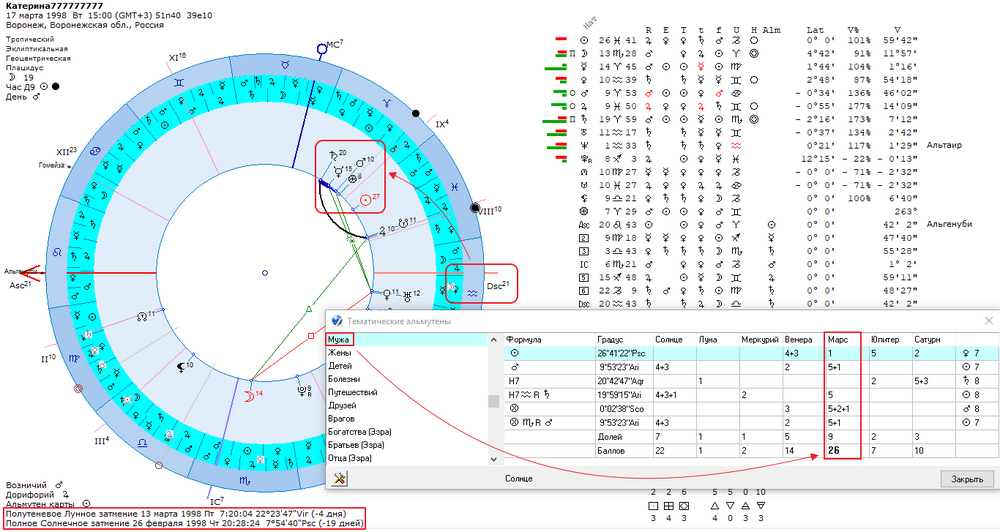The height and width of the screenshot is (532, 1000).
Task: Close the Тематические альмутены dialog with X
Action: click(989, 321)
